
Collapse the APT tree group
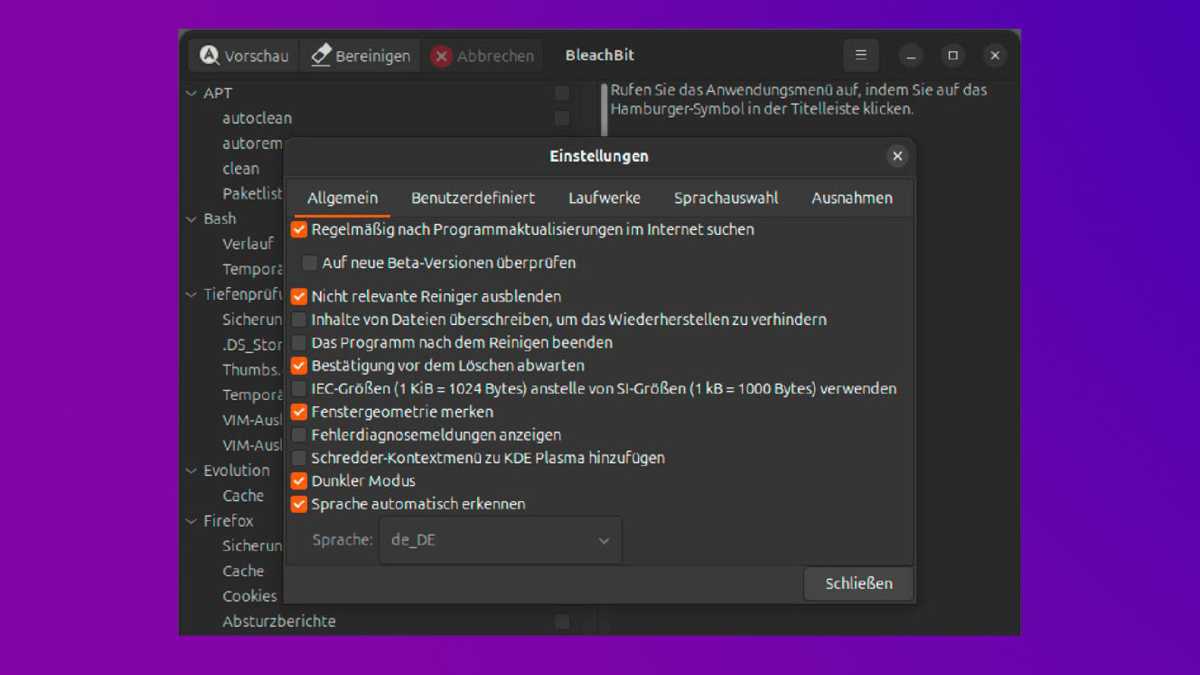pos(191,93)
